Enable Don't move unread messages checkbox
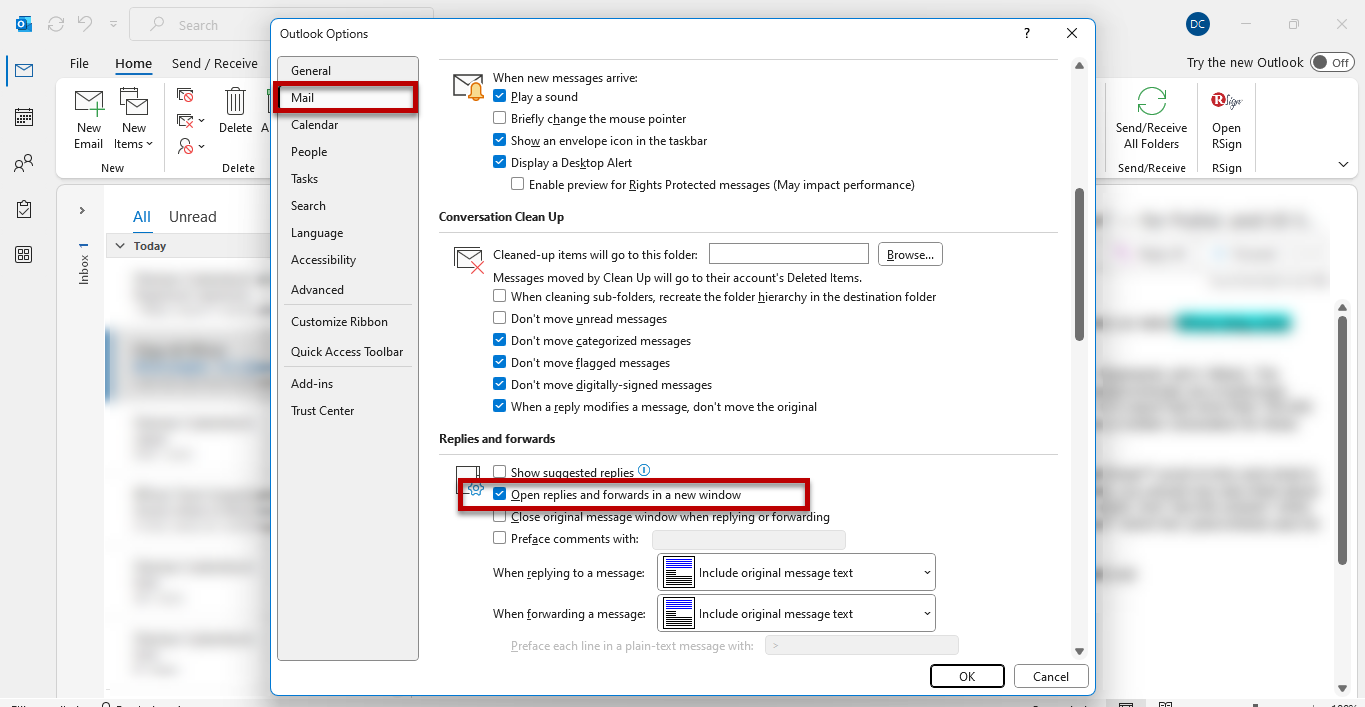1365x707 pixels. point(500,319)
